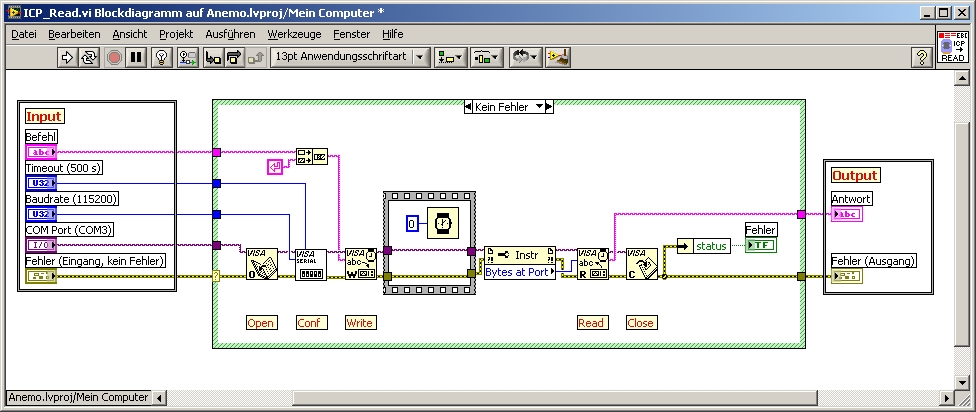This screenshot has height=412, width=976.
Task: Open the align objects dropdown
Action: pyautogui.click(x=451, y=57)
